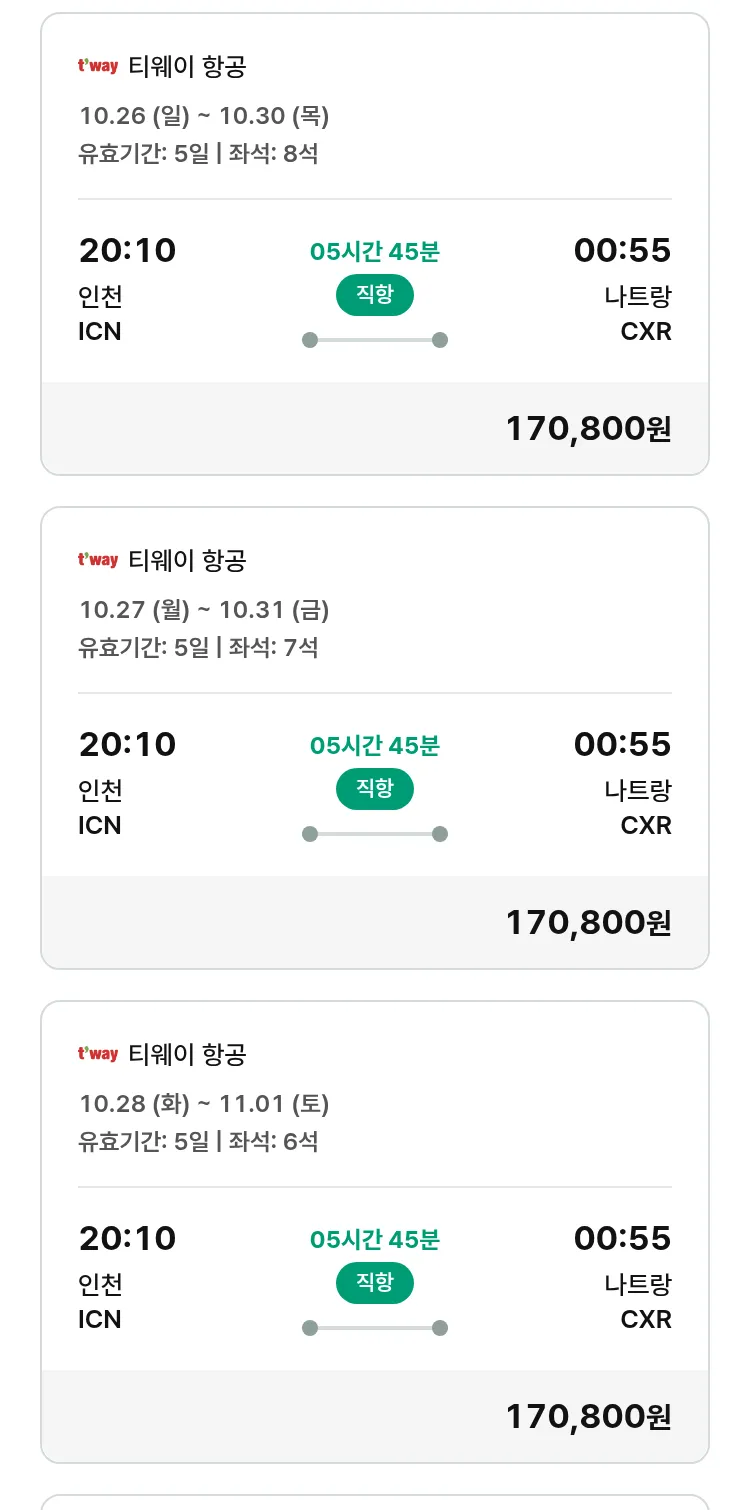The image size is (750, 1510).
Task: Click t'way logo on the 10.27 flight card
Action: (x=98, y=561)
